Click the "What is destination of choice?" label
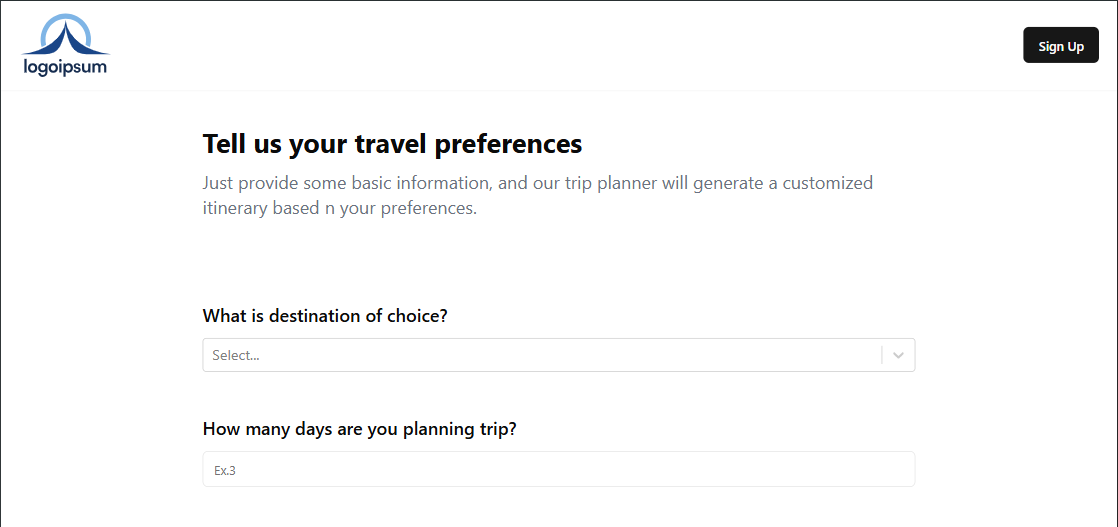This screenshot has height=527, width=1118. click(324, 316)
